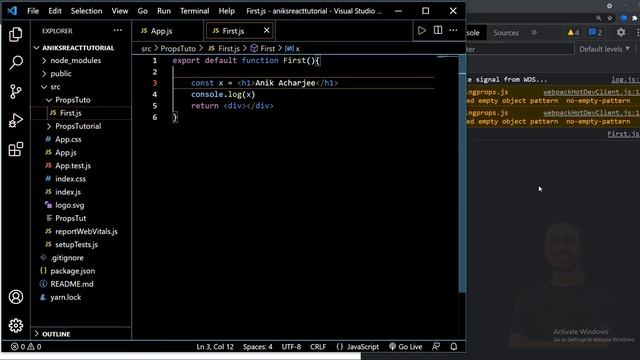Screen dimensions: 640x360
Task: Open reportWebVitals.js from the explorer
Action: (x=86, y=231)
